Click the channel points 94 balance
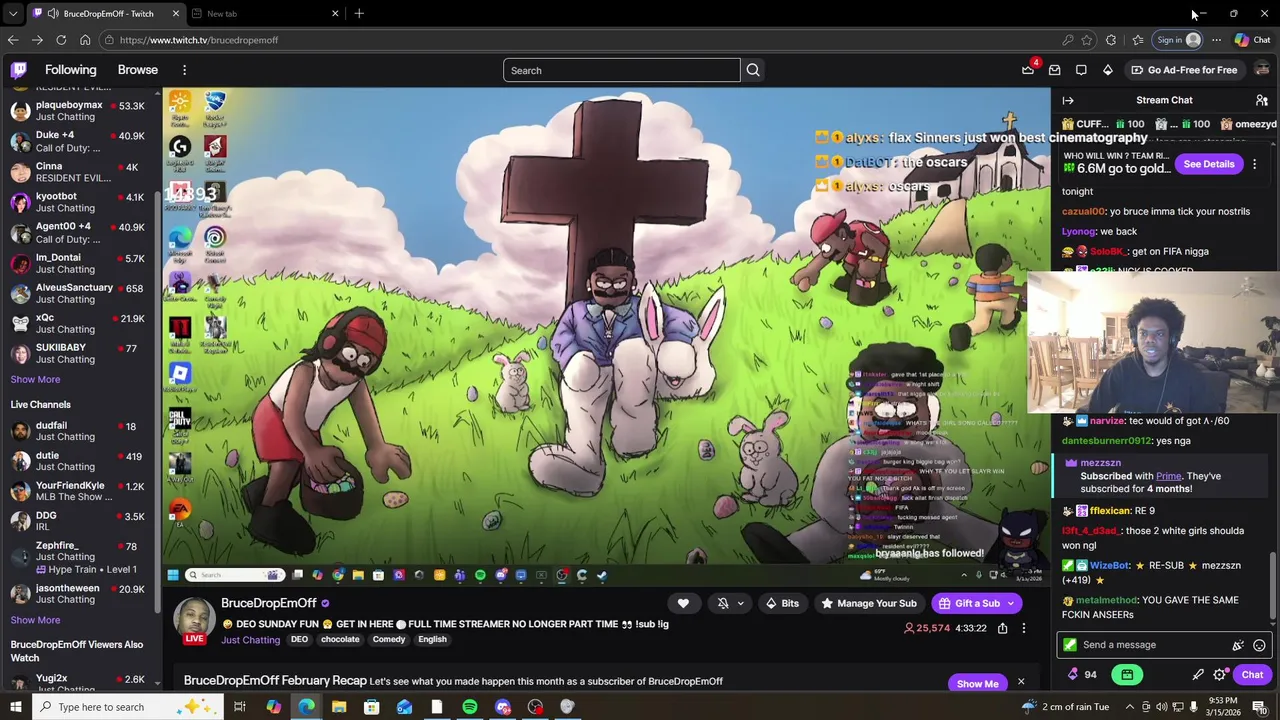This screenshot has height=720, width=1280. pyautogui.click(x=1082, y=675)
